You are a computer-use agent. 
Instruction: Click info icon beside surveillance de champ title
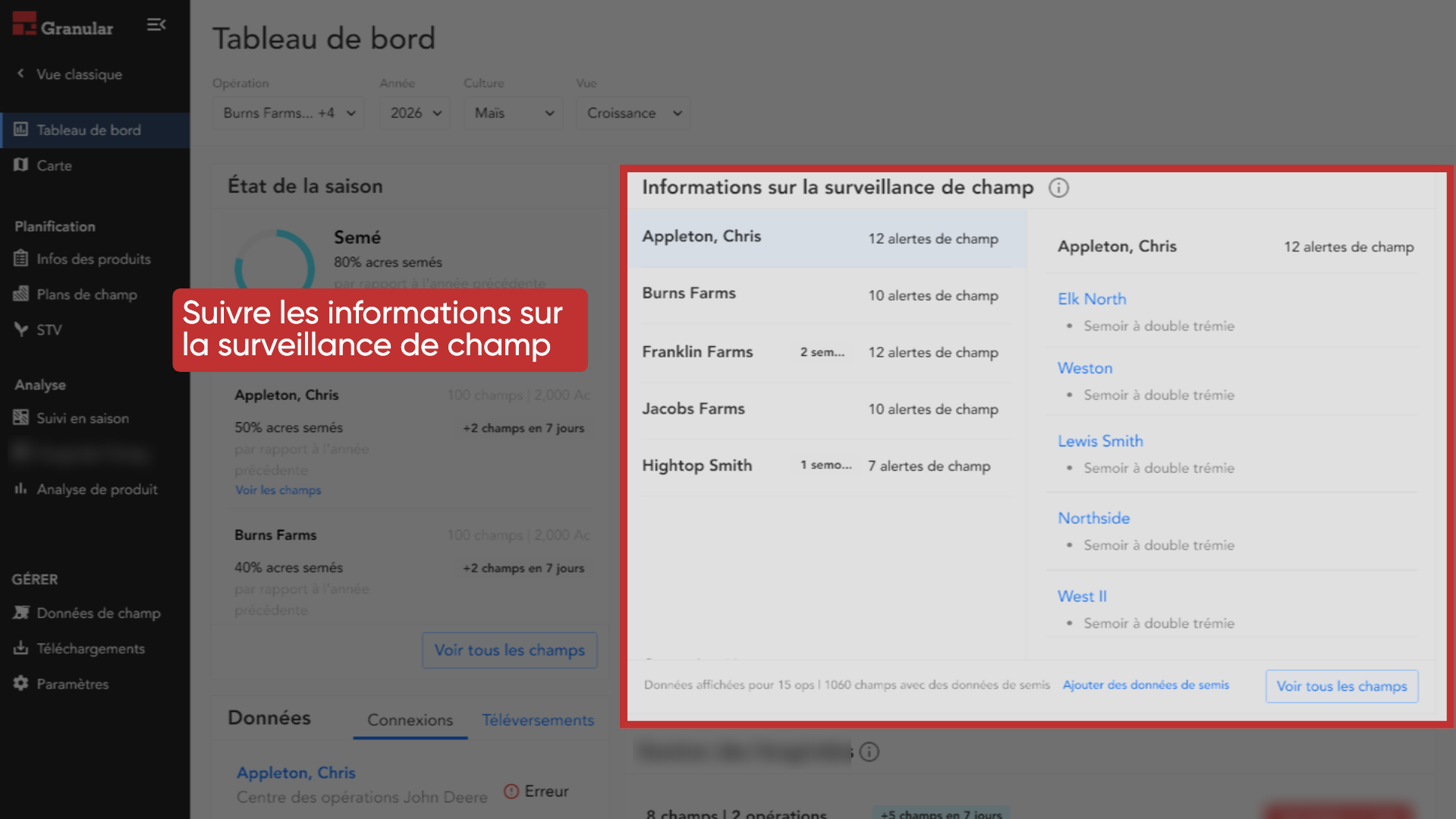click(1058, 187)
